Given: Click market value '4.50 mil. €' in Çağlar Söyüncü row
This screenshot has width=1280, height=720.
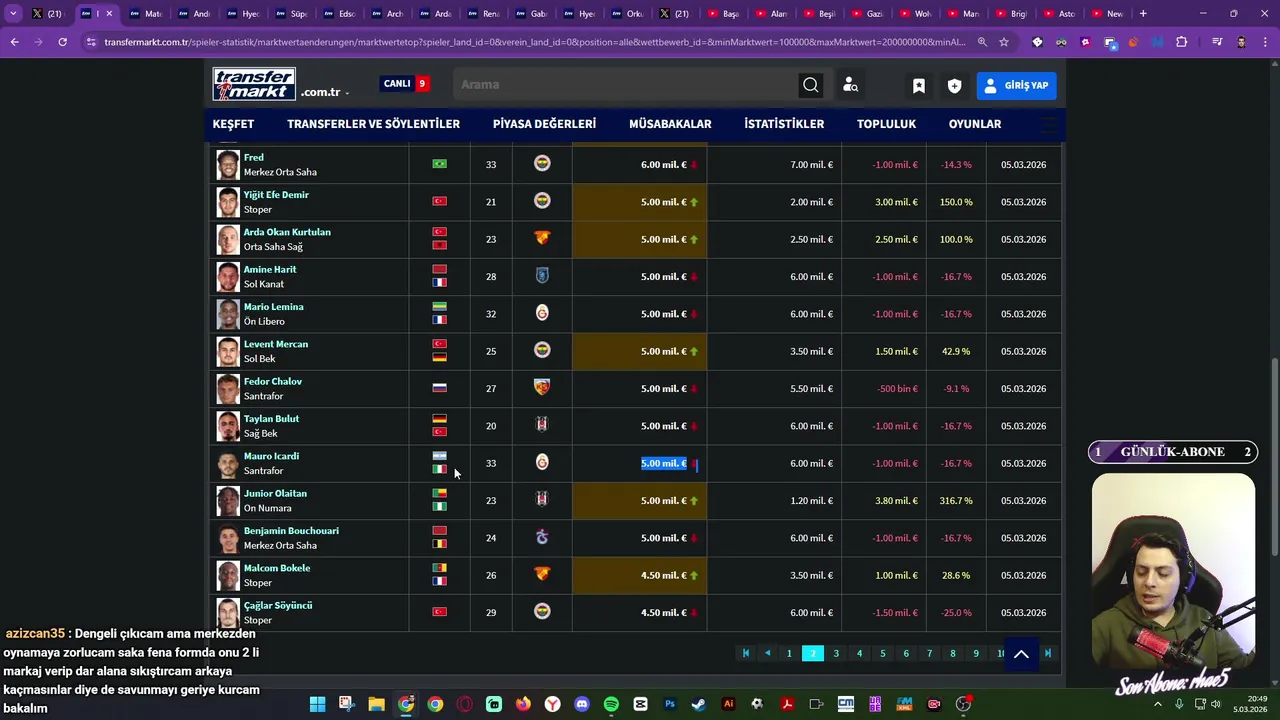Looking at the screenshot, I should click(x=664, y=613).
